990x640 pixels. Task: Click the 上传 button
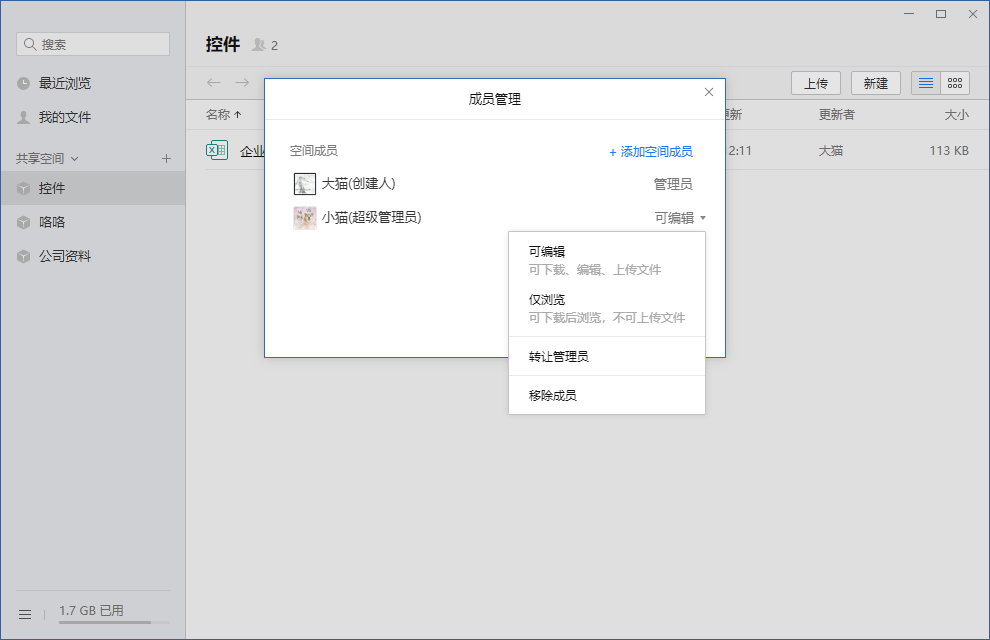tap(815, 83)
